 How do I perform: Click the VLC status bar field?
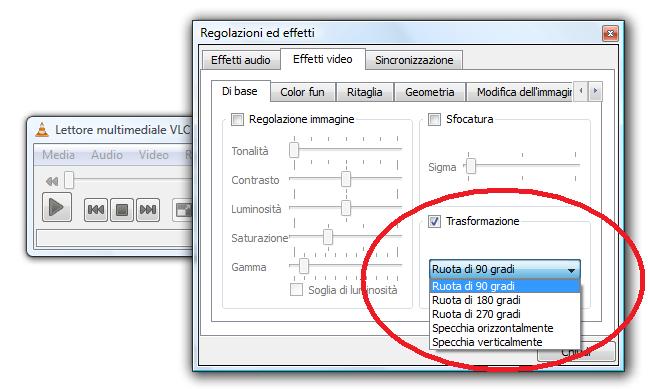pyautogui.click(x=114, y=239)
